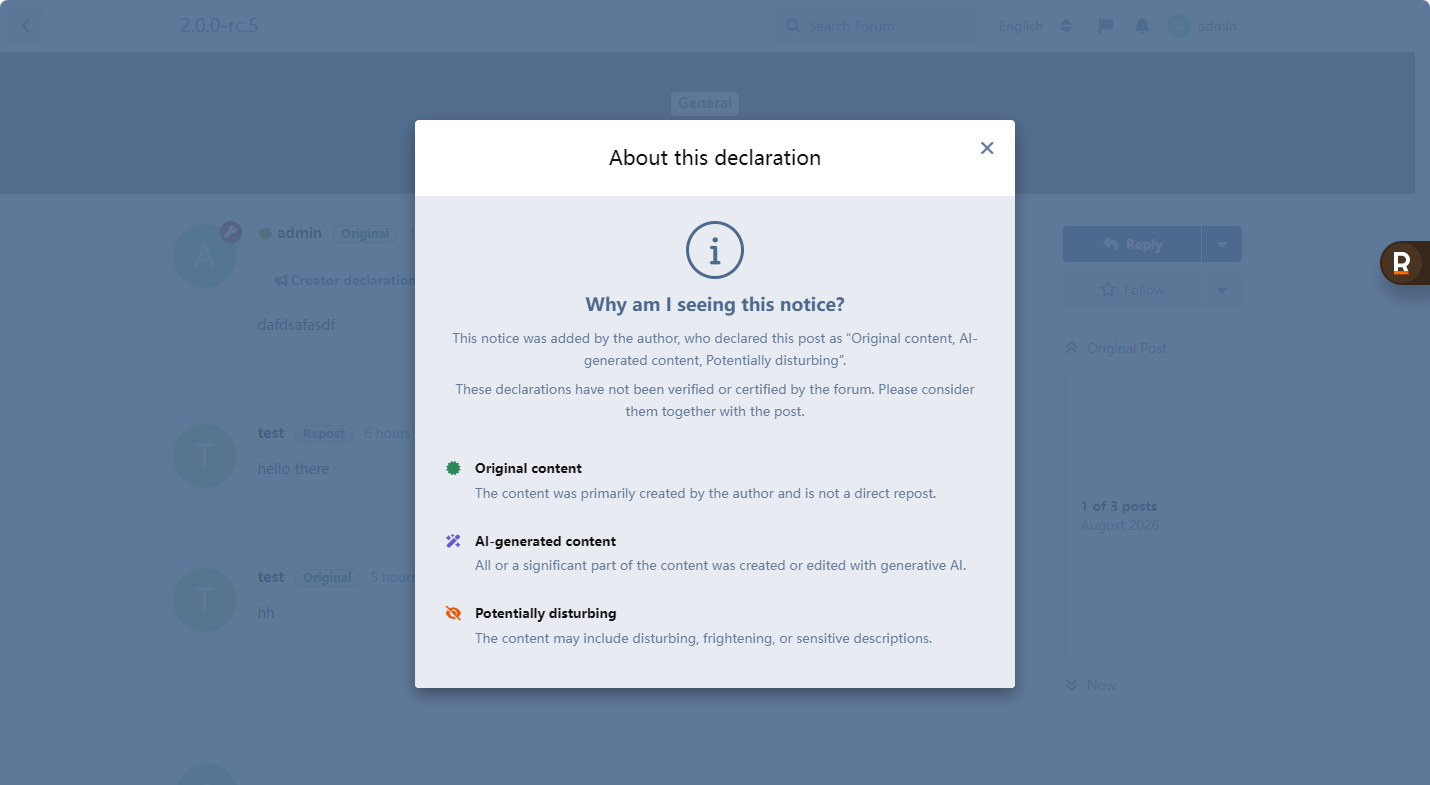The image size is (1430, 785).
Task: Click the Search Forum input field
Action: point(875,26)
